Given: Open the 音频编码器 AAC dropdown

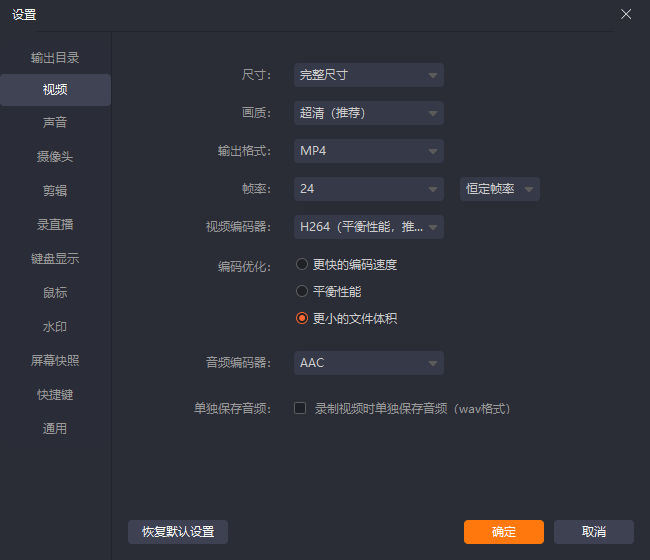Looking at the screenshot, I should pyautogui.click(x=368, y=362).
